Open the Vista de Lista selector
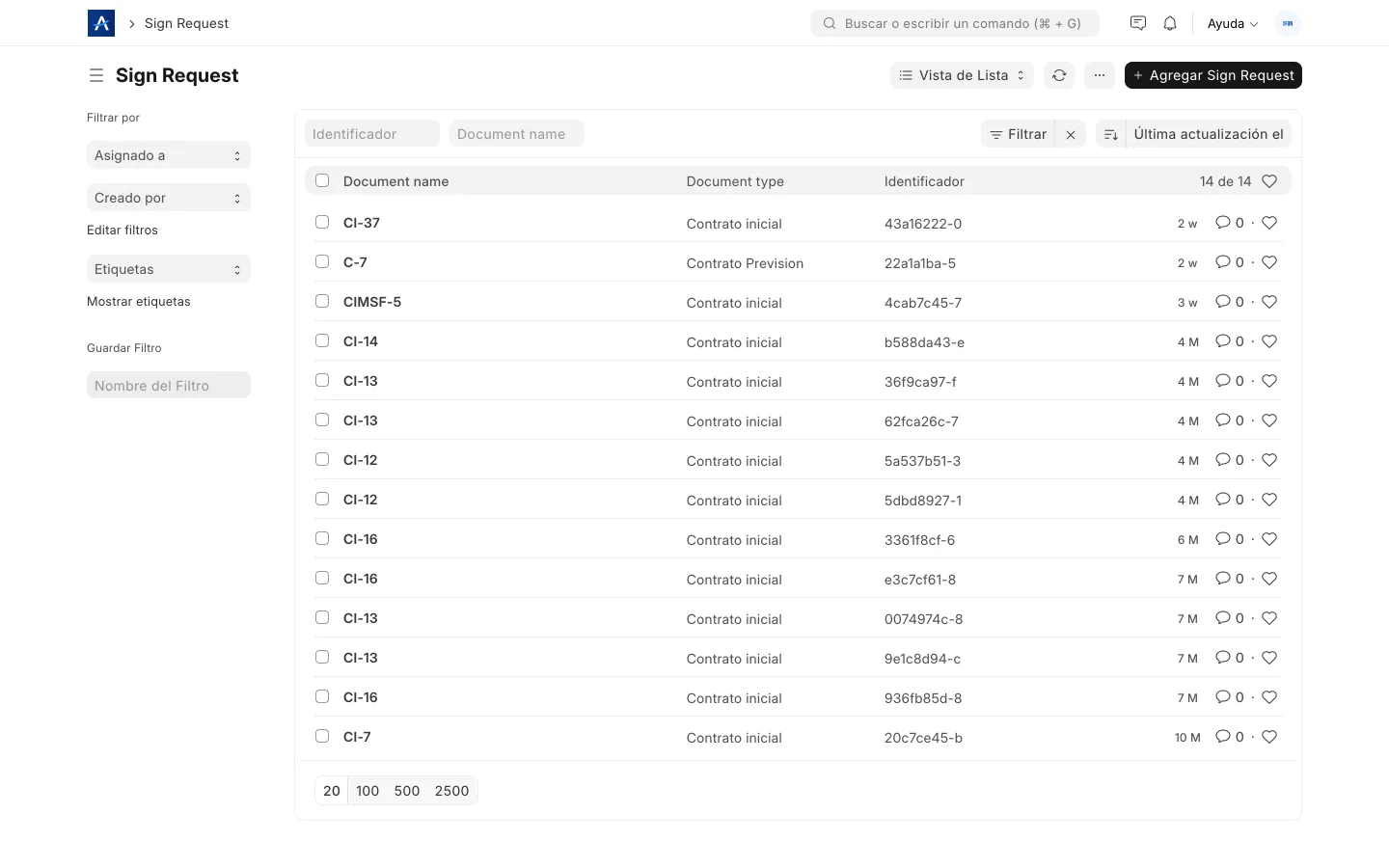 962,75
